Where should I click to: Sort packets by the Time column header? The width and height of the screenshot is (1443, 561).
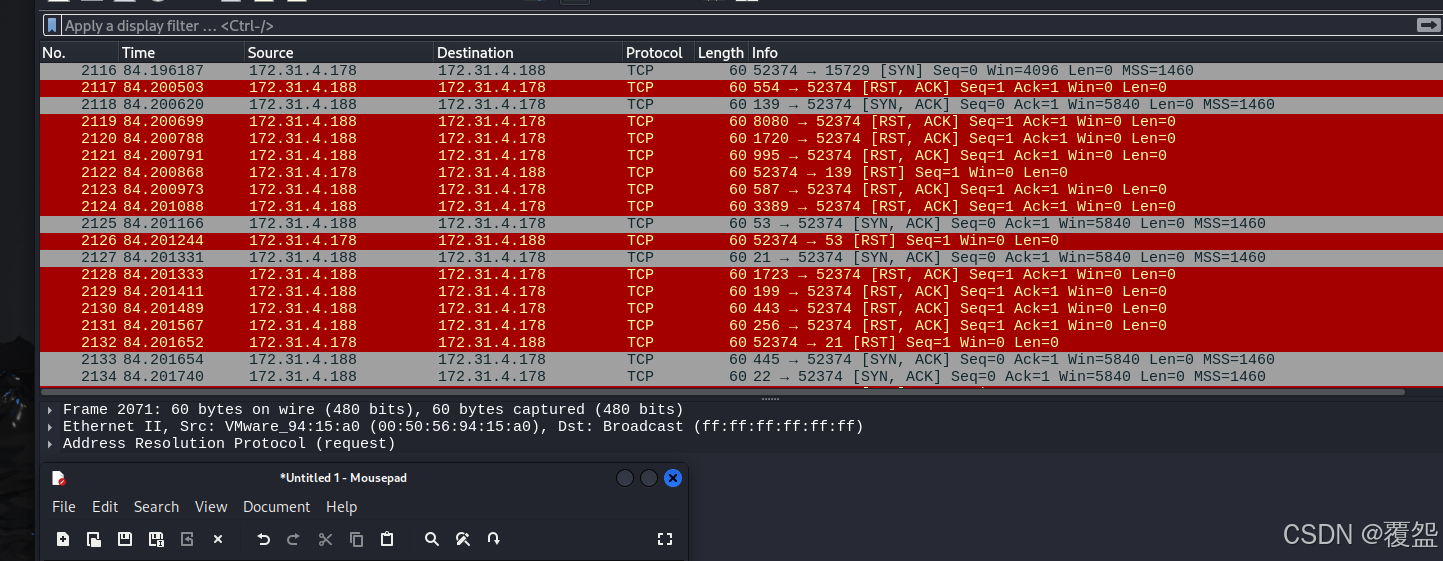click(182, 53)
